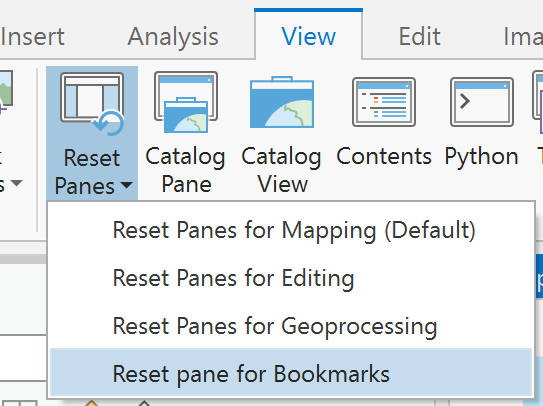Screen dimensions: 543x406
Task: Switch to the cut-off Imagery tab
Action: [x=523, y=36]
